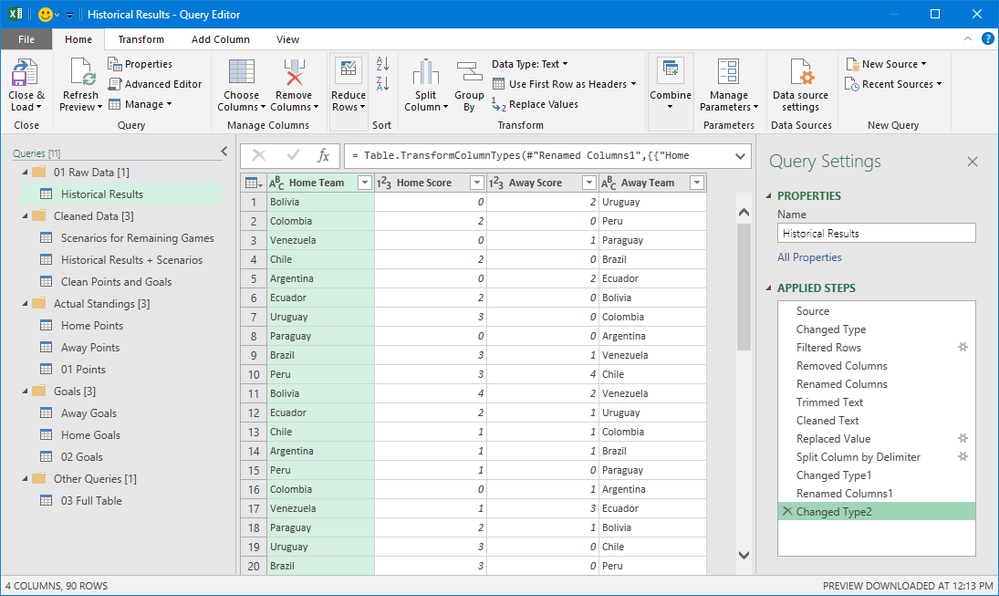This screenshot has width=999, height=596.
Task: Confirm formula with checkmark icon
Action: coord(293,156)
